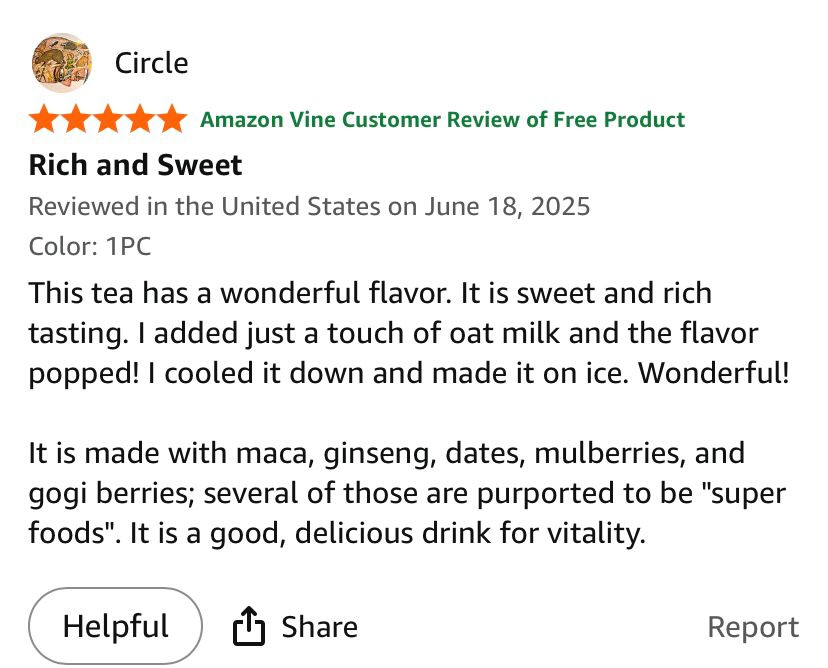
Task: Click the second orange rating star
Action: [x=76, y=120]
